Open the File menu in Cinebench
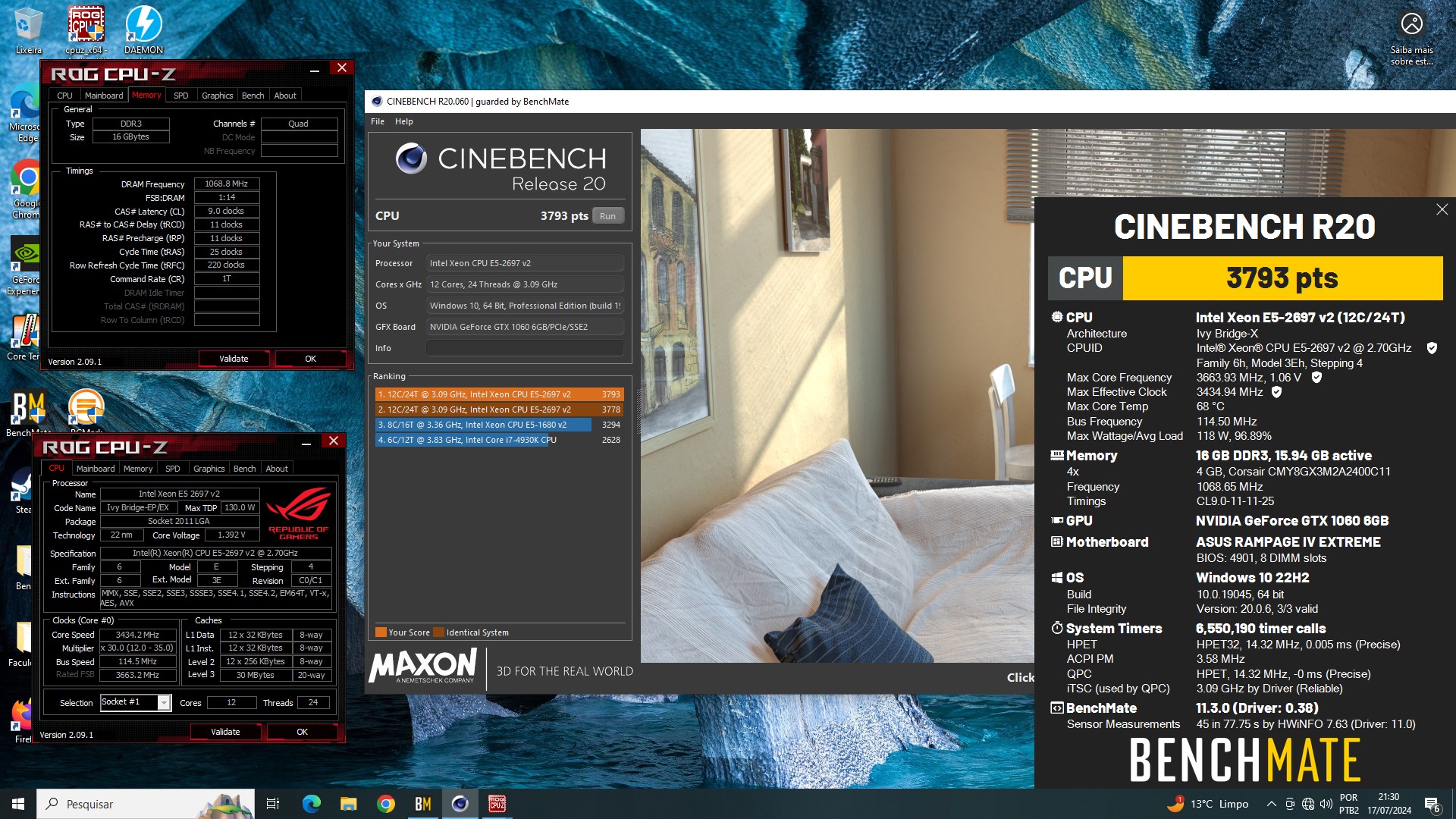 point(378,121)
